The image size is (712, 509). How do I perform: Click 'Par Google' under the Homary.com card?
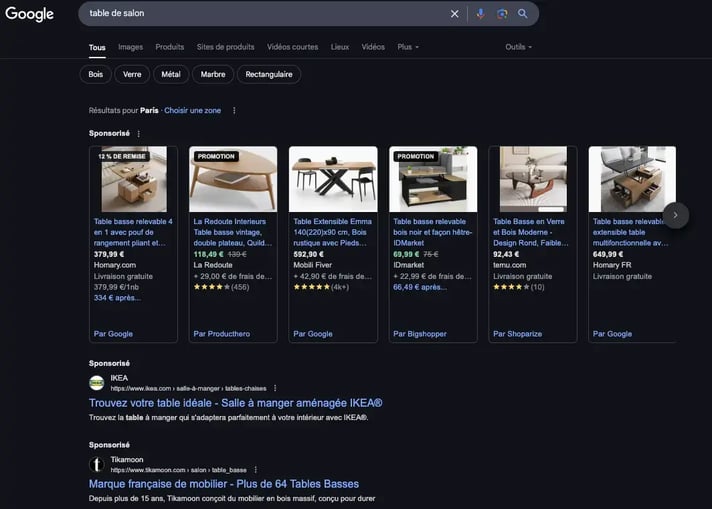[x=114, y=334]
